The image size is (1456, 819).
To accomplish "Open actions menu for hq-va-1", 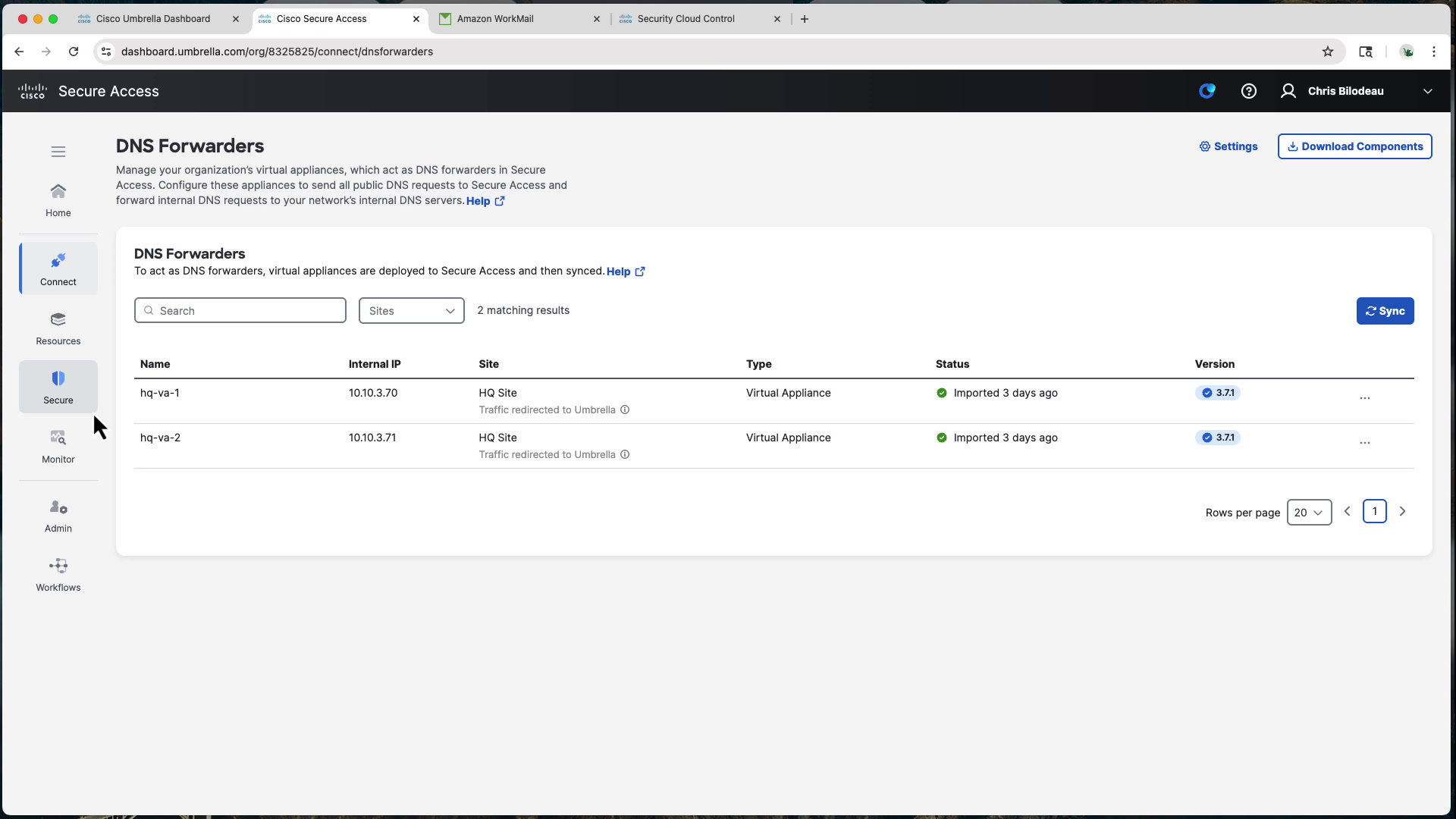I will 1365,398.
